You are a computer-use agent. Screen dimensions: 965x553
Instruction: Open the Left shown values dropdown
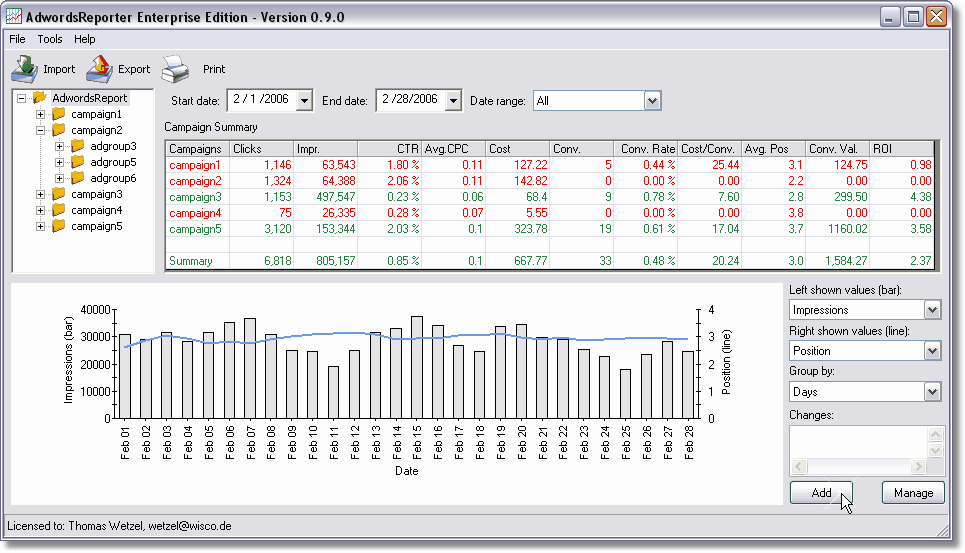pos(932,310)
